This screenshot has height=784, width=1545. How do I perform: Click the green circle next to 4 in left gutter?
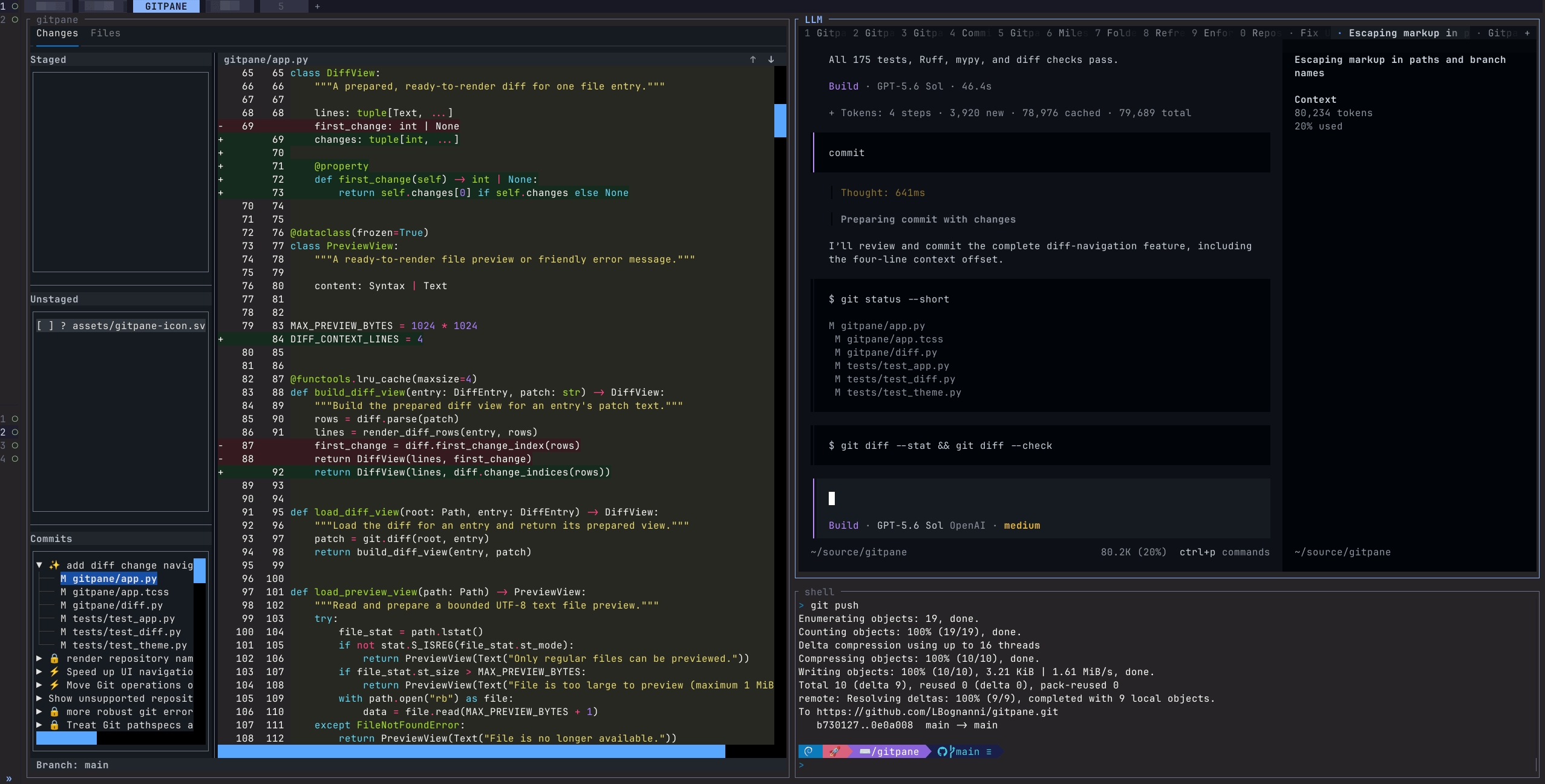pos(15,459)
